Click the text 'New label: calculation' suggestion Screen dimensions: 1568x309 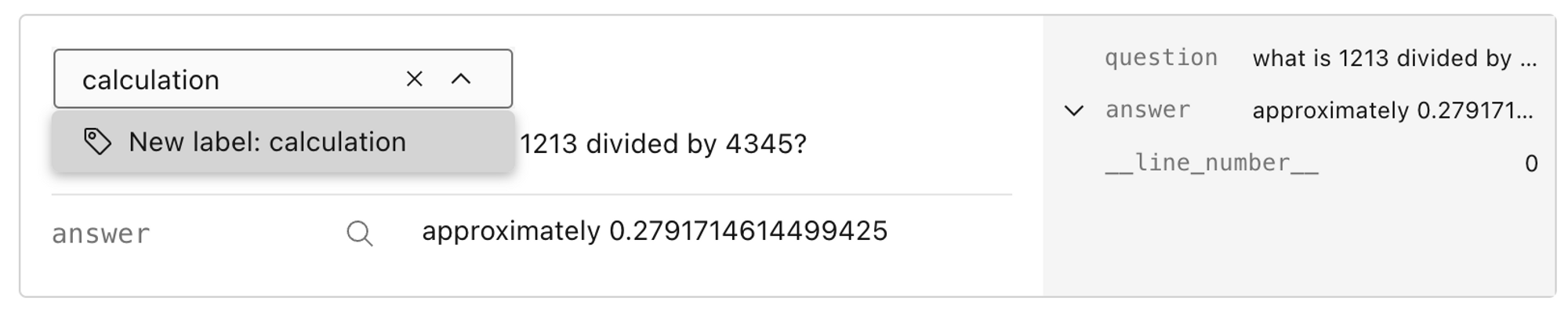[x=267, y=142]
